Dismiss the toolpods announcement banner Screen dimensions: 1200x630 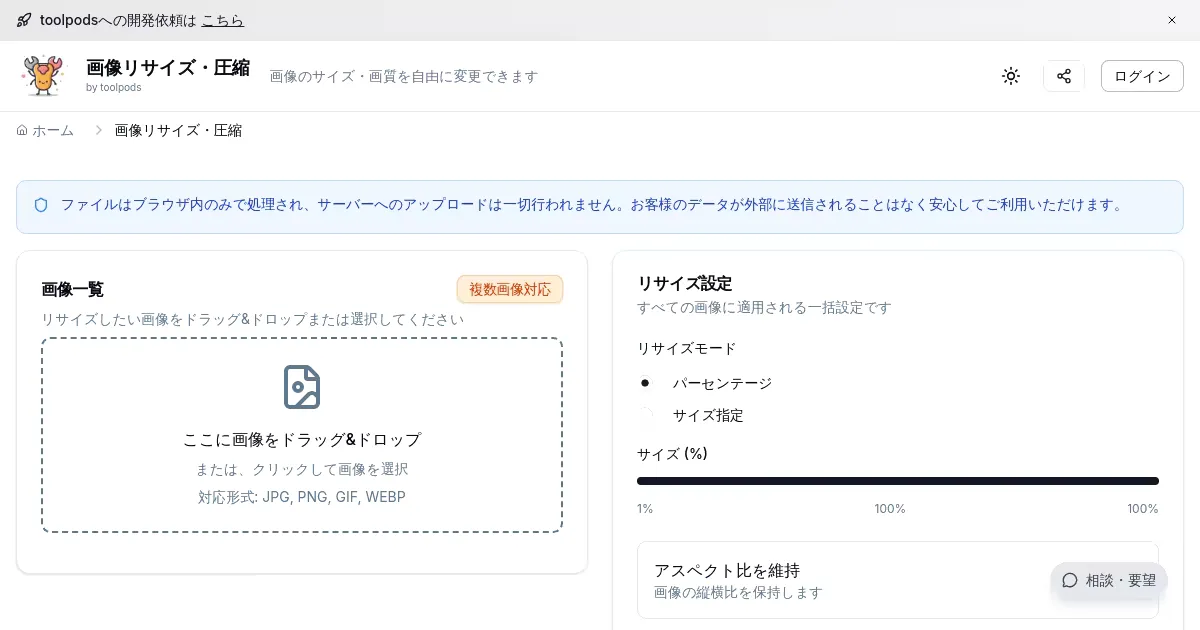[1172, 20]
